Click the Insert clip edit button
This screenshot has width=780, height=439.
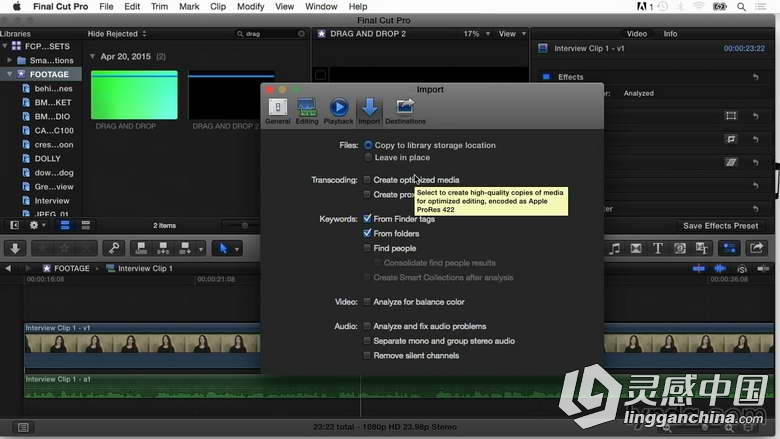point(163,248)
